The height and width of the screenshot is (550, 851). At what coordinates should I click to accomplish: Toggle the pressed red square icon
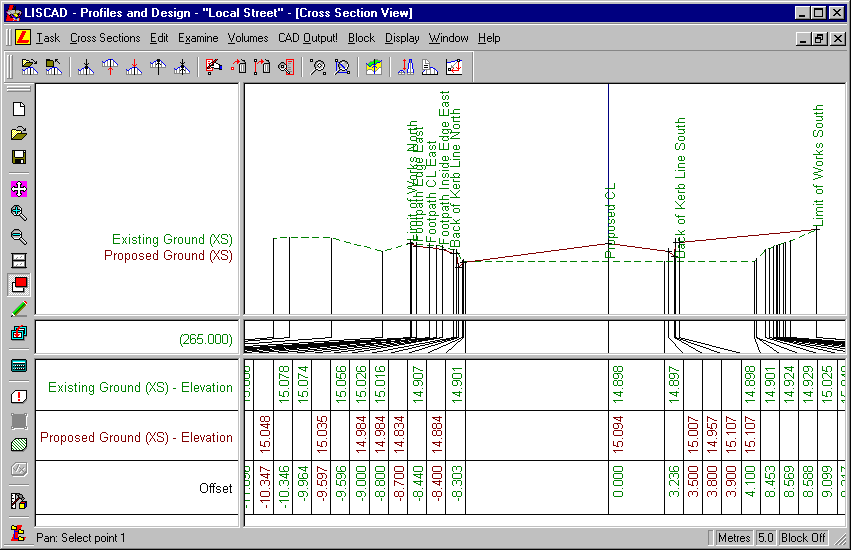coord(19,285)
